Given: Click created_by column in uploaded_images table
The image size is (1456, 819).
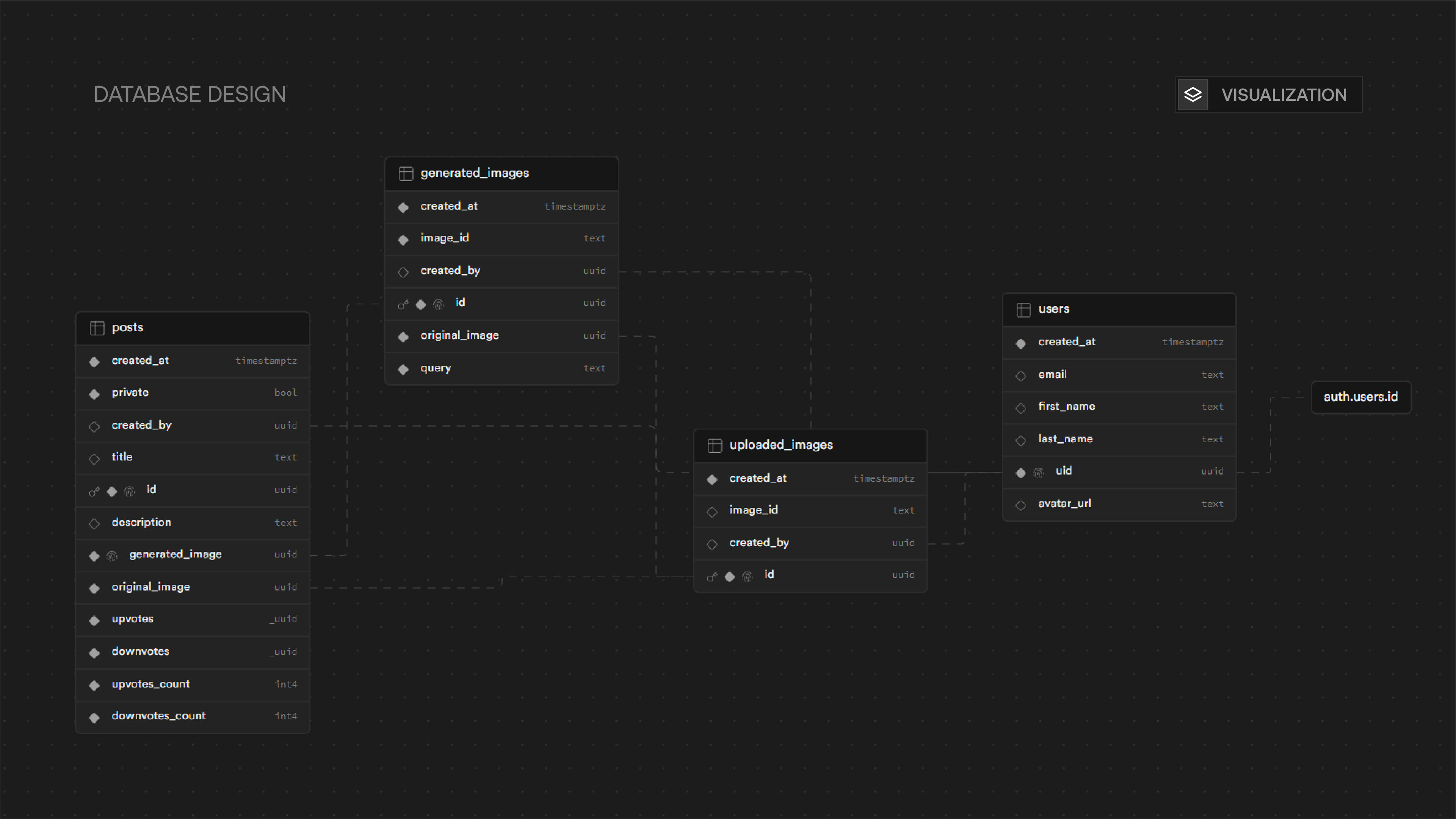Looking at the screenshot, I should pos(810,543).
